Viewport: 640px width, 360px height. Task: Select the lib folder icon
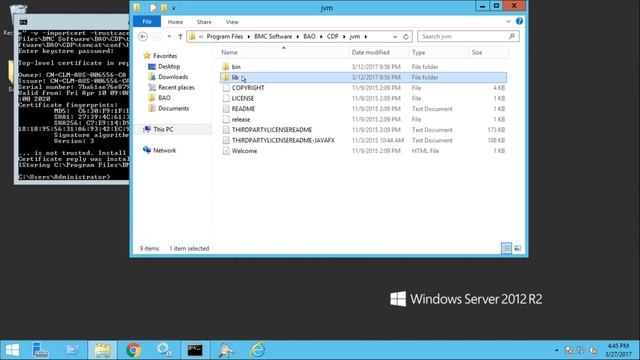coord(226,78)
